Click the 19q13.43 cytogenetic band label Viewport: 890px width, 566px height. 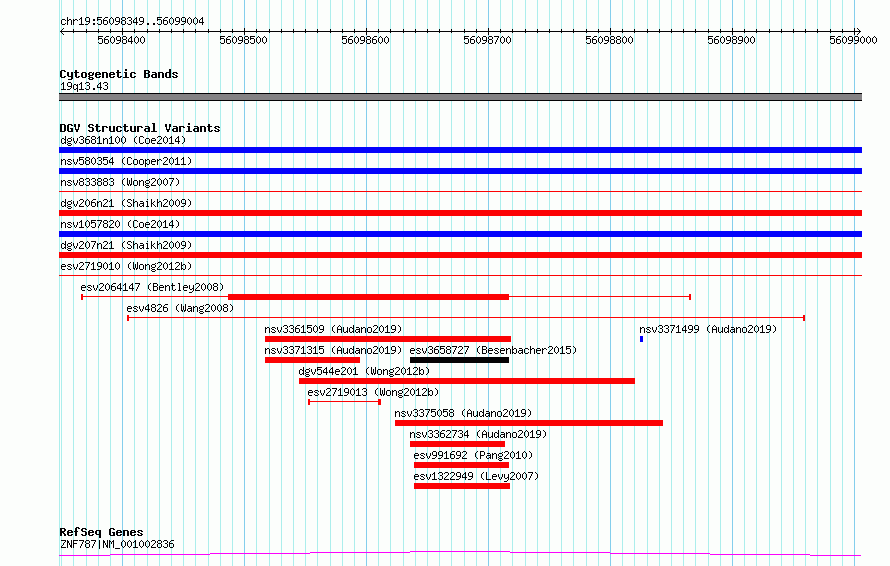(x=84, y=86)
